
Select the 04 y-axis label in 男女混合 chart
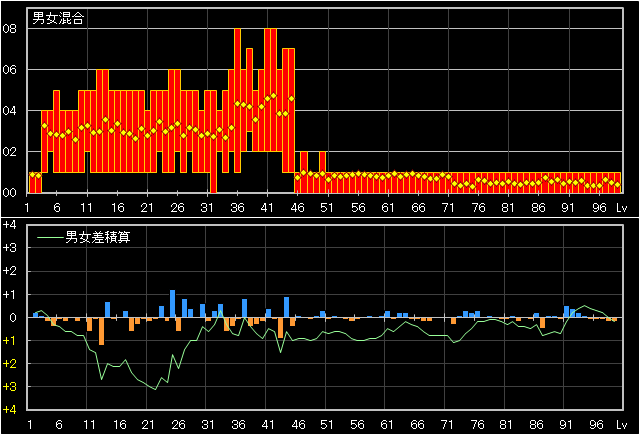[x=9, y=111]
